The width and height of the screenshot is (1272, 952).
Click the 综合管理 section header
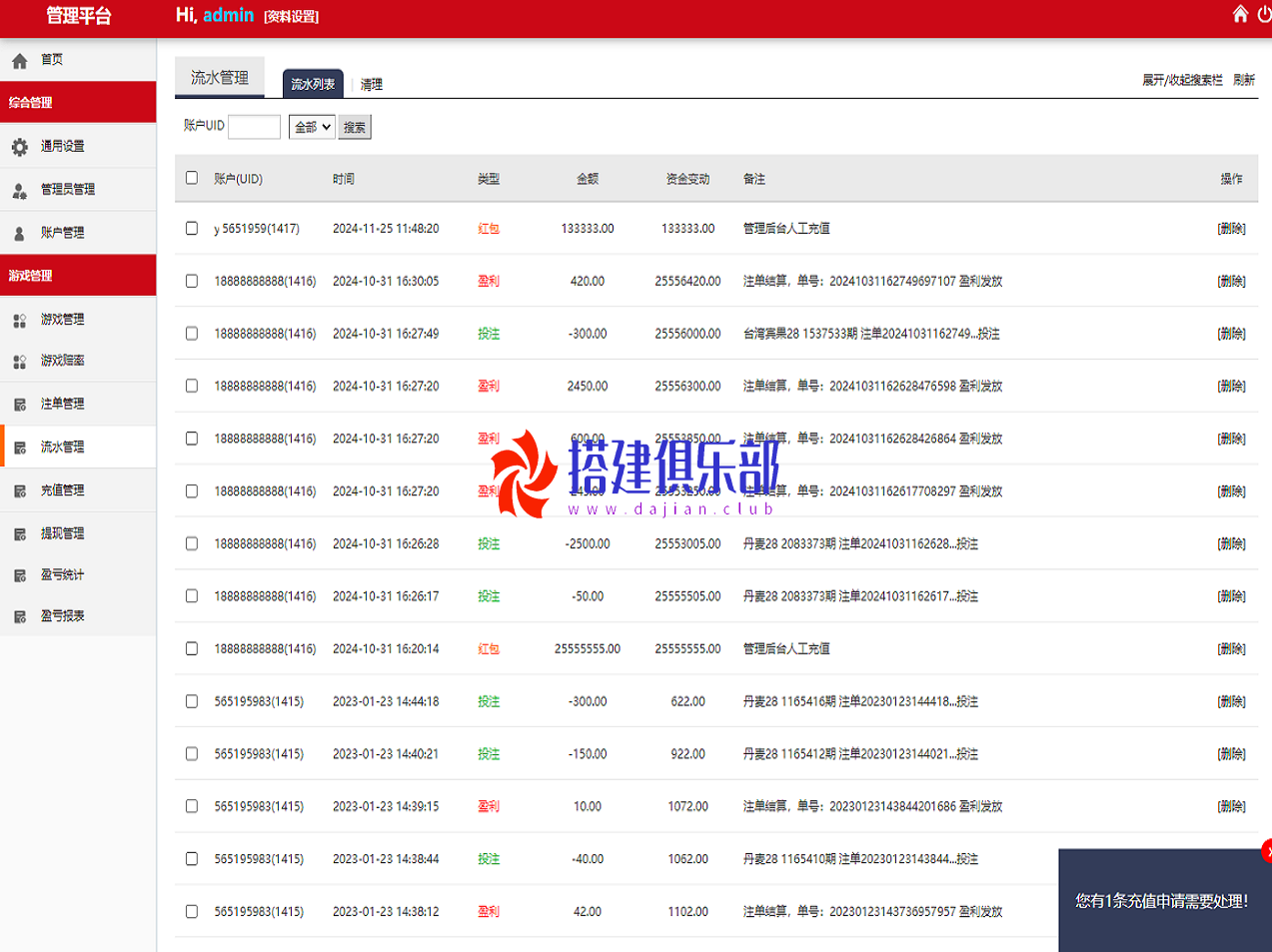pyautogui.click(x=78, y=102)
